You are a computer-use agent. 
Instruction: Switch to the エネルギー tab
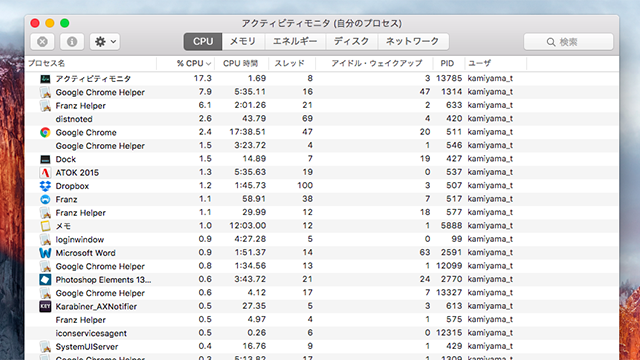[295, 42]
